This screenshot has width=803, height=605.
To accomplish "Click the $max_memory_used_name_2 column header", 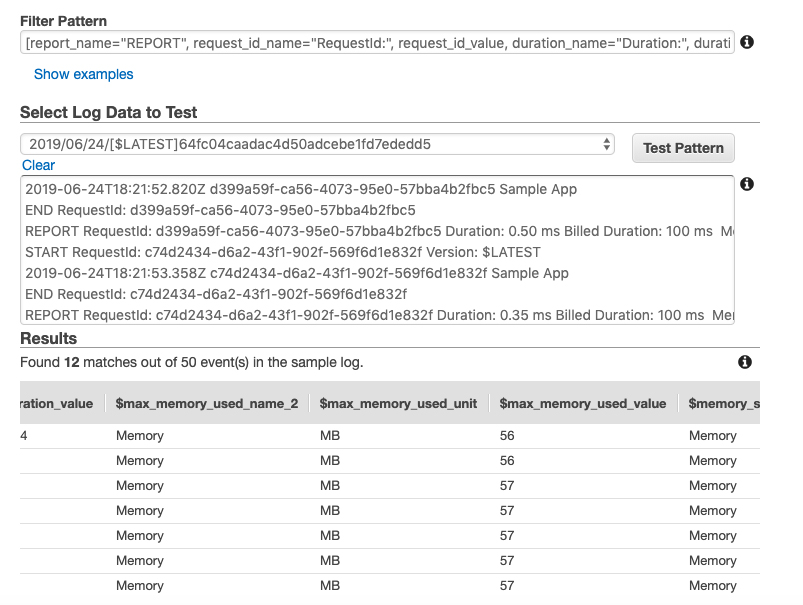I will pyautogui.click(x=207, y=404).
